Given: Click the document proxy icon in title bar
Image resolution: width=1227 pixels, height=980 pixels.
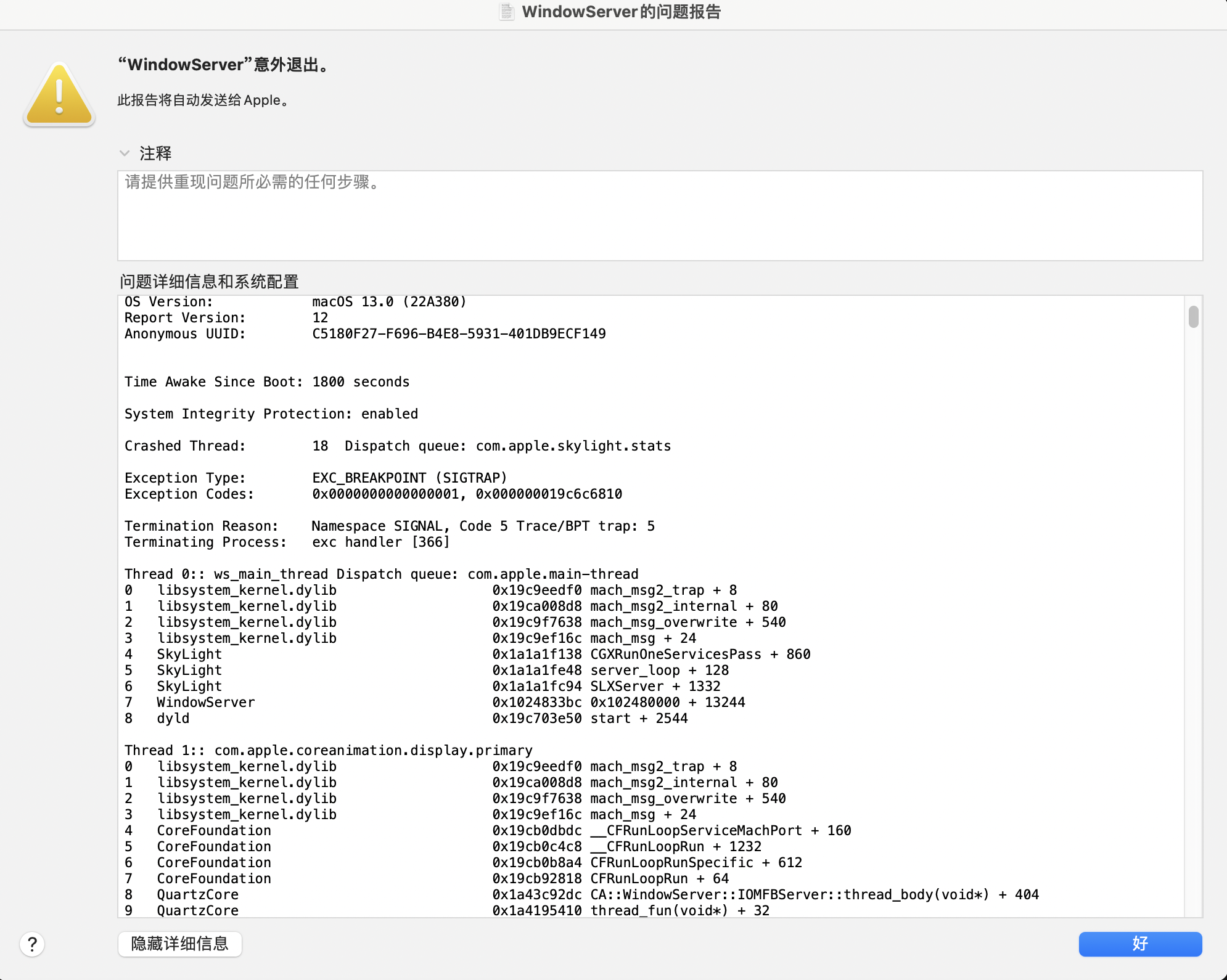Looking at the screenshot, I should pyautogui.click(x=506, y=12).
